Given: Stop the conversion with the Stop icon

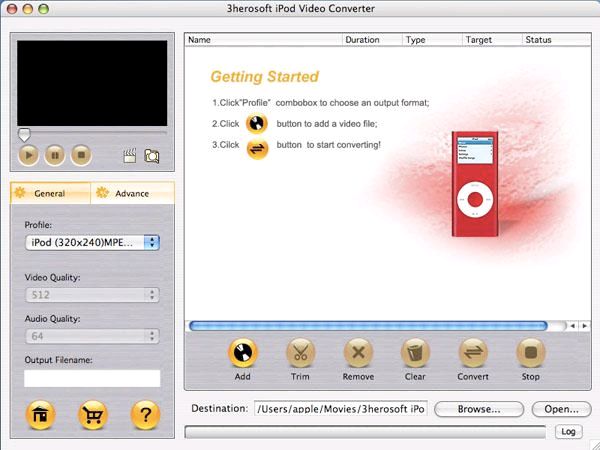Looking at the screenshot, I should (530, 353).
